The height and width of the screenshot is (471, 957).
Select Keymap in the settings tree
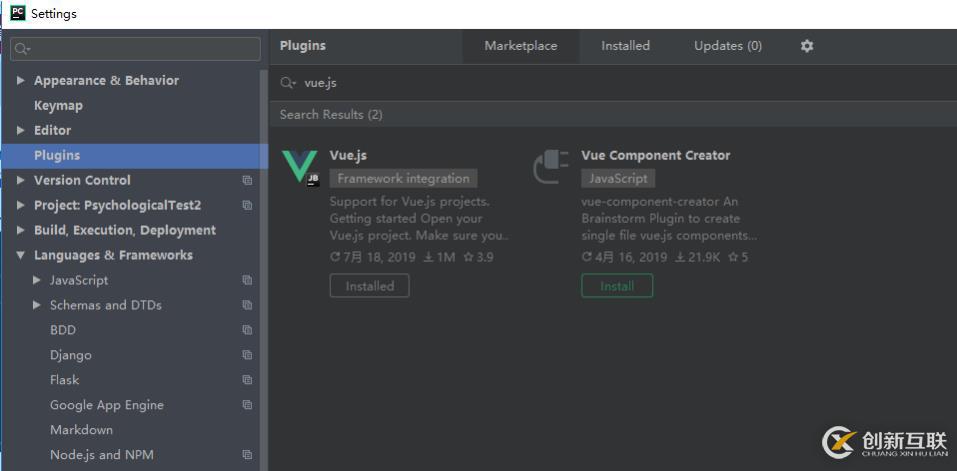[58, 106]
